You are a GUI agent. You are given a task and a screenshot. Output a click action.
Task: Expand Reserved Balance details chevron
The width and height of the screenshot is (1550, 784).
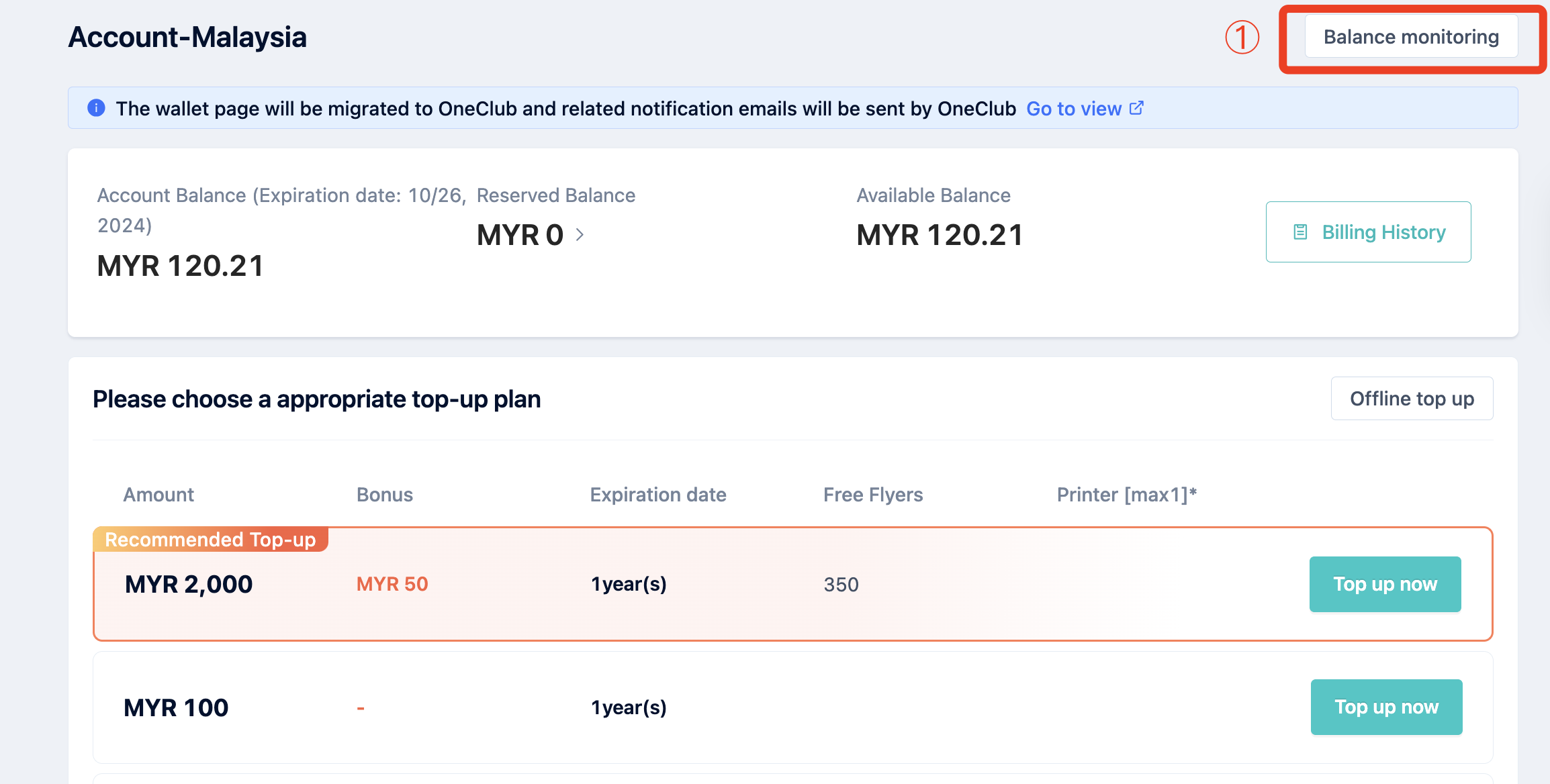point(580,235)
